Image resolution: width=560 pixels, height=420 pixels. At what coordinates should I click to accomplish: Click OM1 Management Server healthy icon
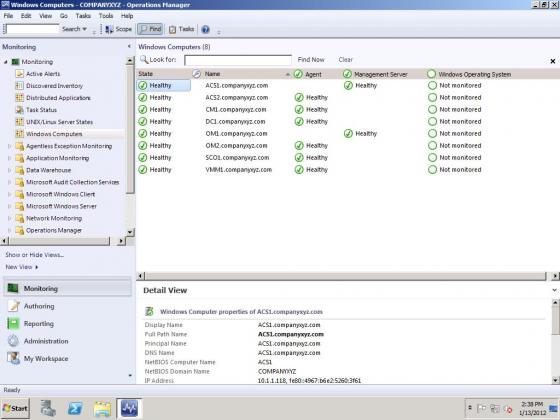348,134
